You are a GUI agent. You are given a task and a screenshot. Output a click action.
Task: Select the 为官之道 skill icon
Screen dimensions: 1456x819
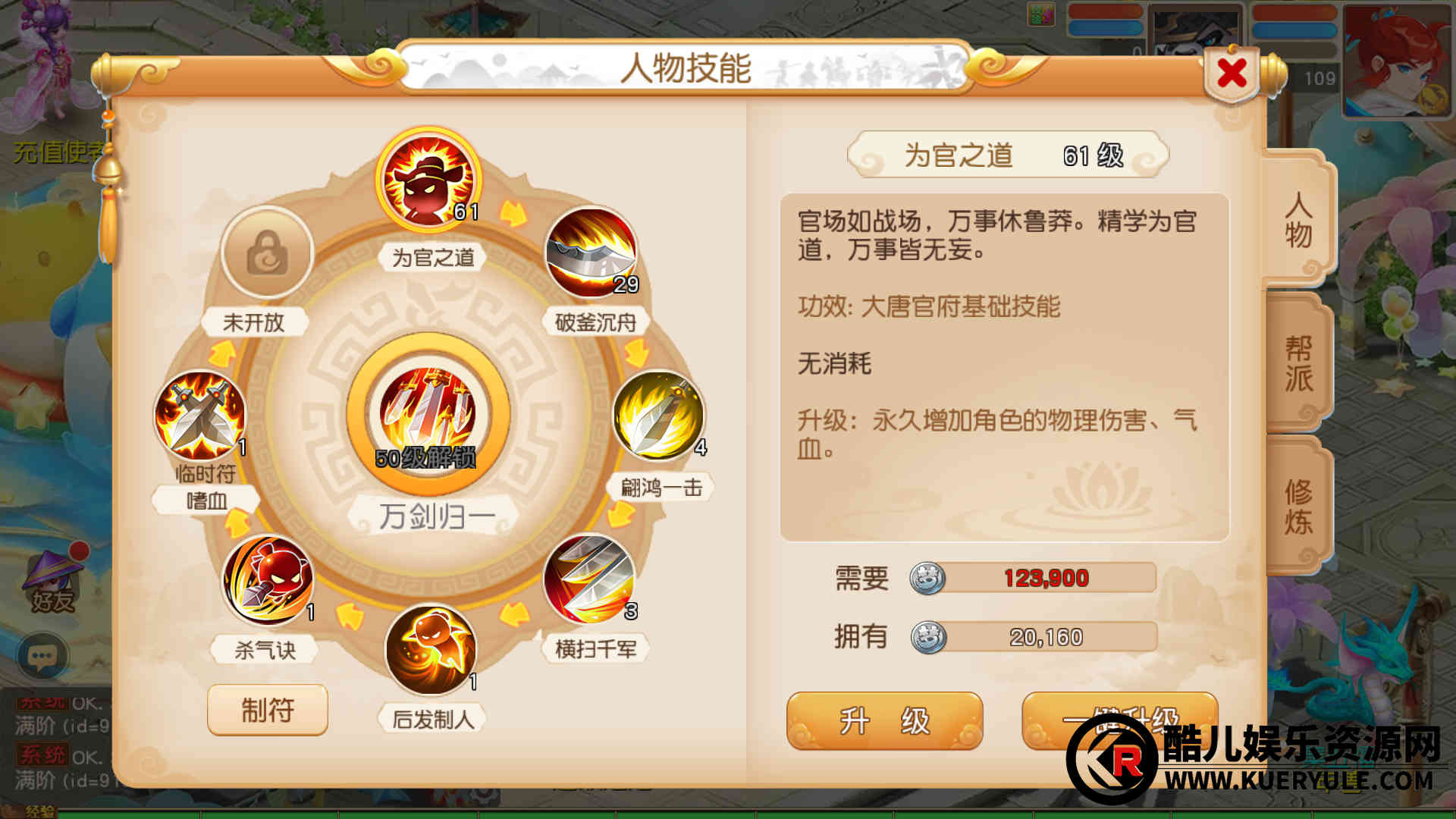[428, 181]
